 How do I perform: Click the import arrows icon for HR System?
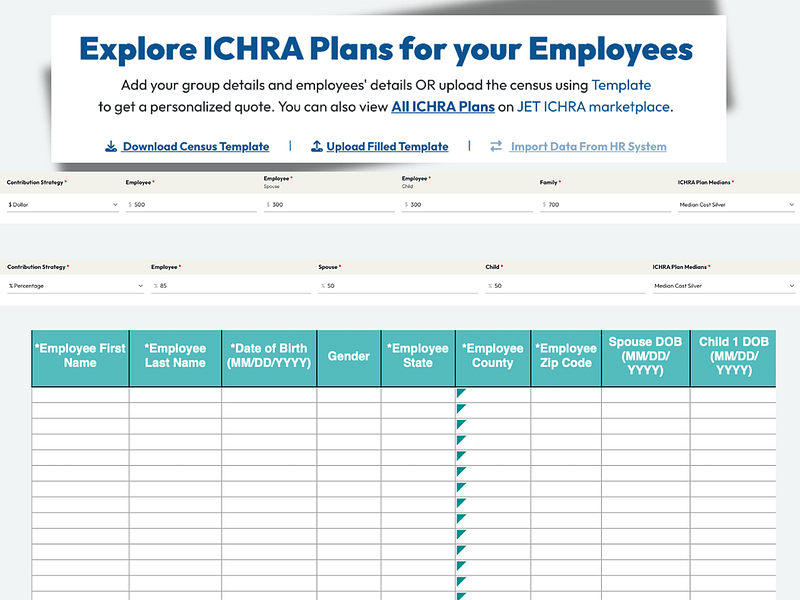496,147
